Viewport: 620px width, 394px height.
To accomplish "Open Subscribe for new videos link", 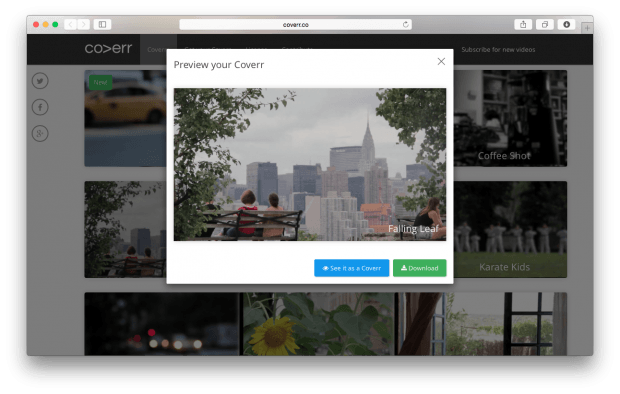I will 498,49.
